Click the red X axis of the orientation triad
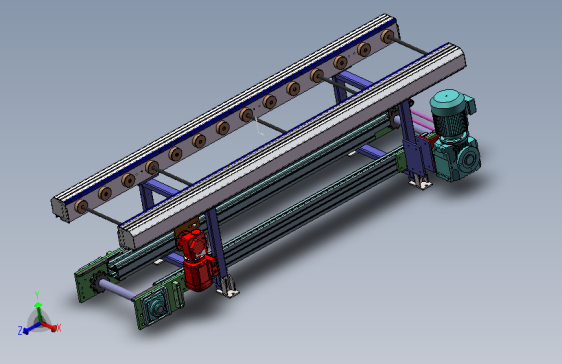Image resolution: width=562 pixels, height=364 pixels. (51, 326)
